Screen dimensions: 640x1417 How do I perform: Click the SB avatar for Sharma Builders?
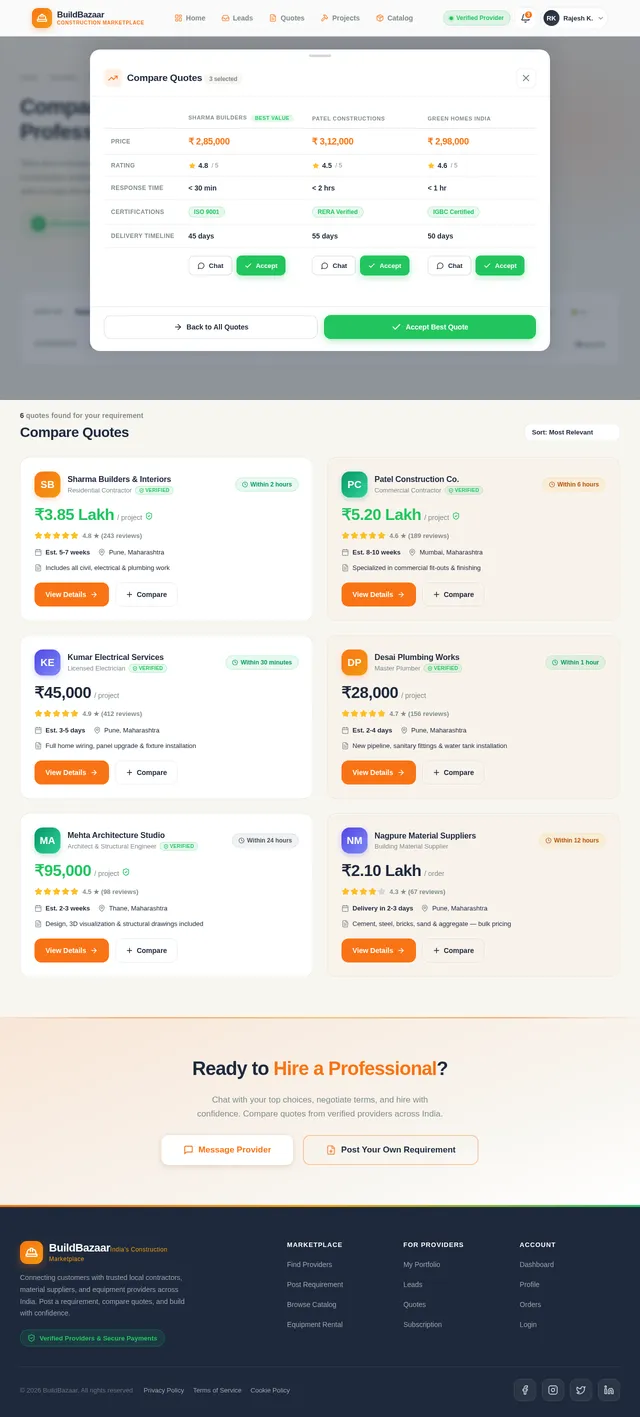[47, 484]
